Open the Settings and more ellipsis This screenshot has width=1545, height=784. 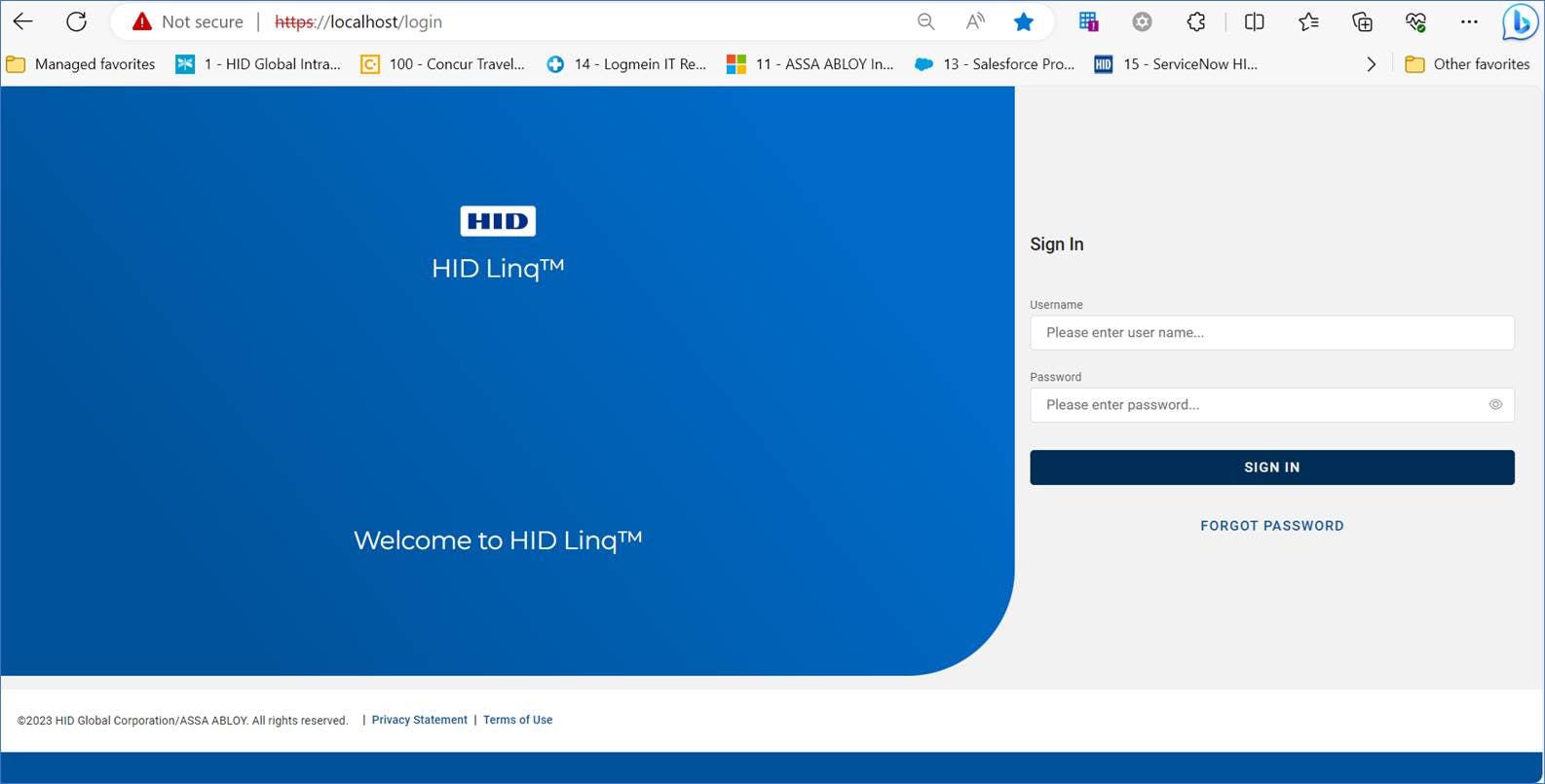tap(1469, 21)
